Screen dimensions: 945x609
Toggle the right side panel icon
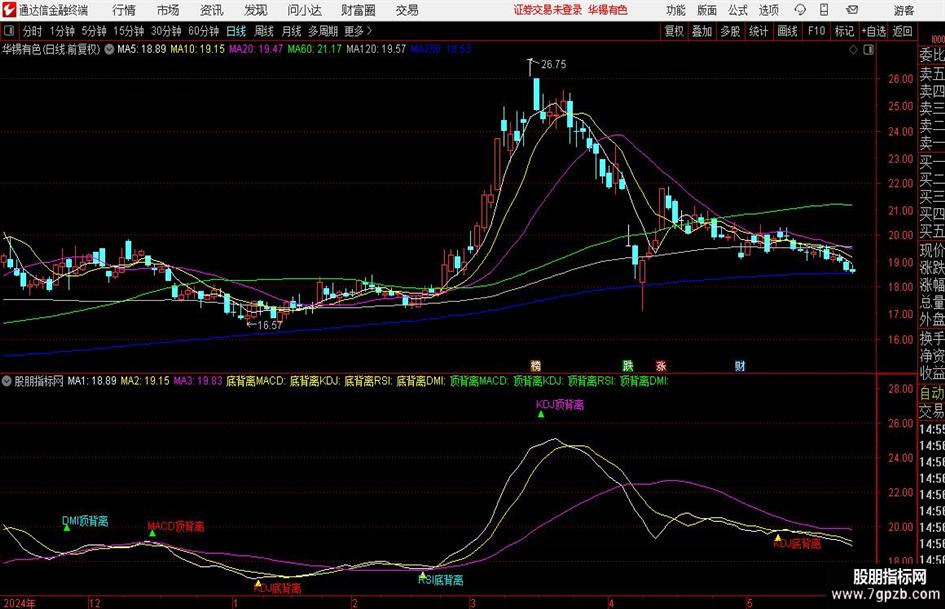[x=868, y=50]
